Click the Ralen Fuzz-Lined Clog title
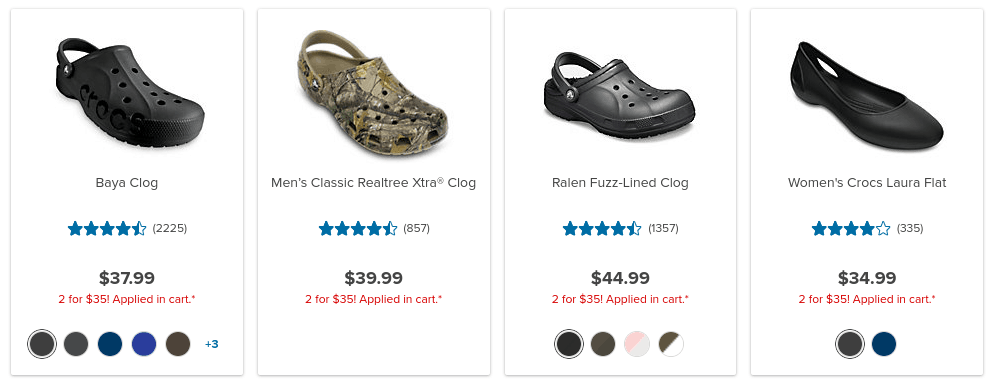The width and height of the screenshot is (991, 383). tap(620, 183)
